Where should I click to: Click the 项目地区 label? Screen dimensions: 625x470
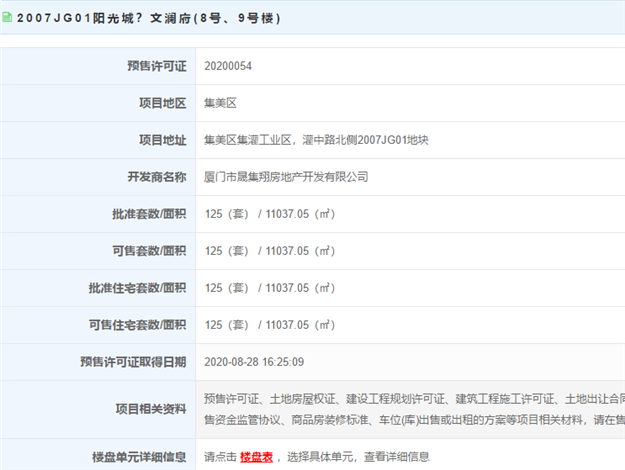[x=163, y=103]
